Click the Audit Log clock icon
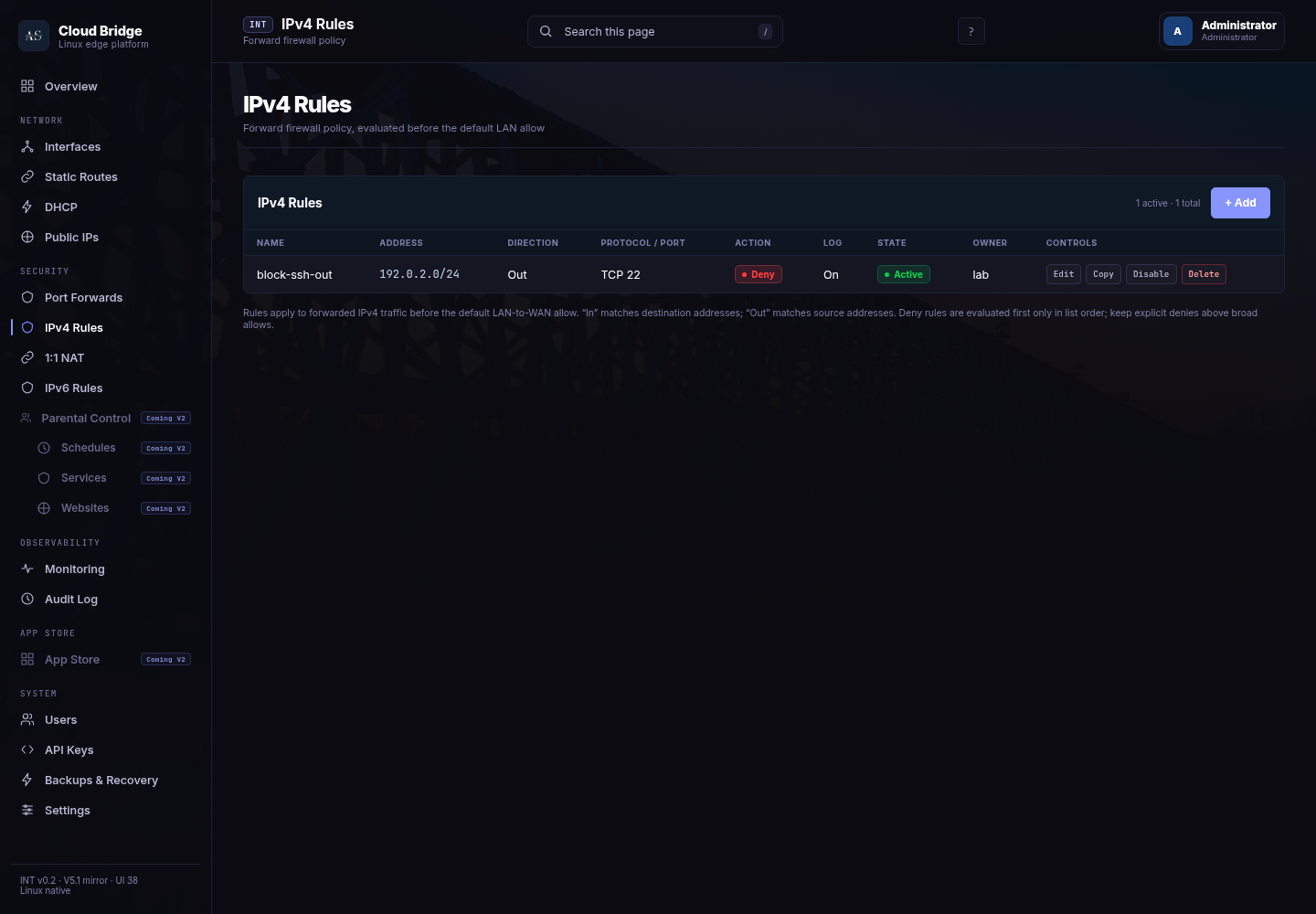Image resolution: width=1316 pixels, height=914 pixels. pyautogui.click(x=27, y=599)
